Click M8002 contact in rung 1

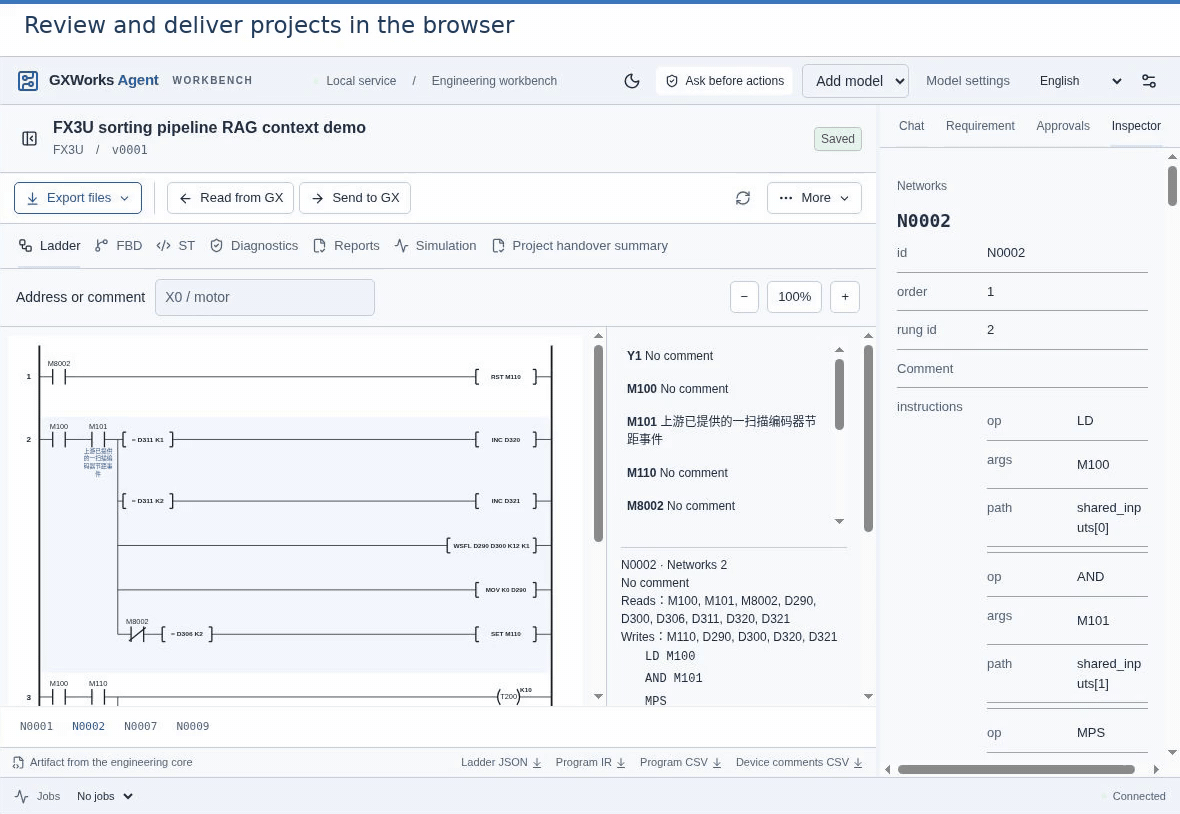[59, 376]
